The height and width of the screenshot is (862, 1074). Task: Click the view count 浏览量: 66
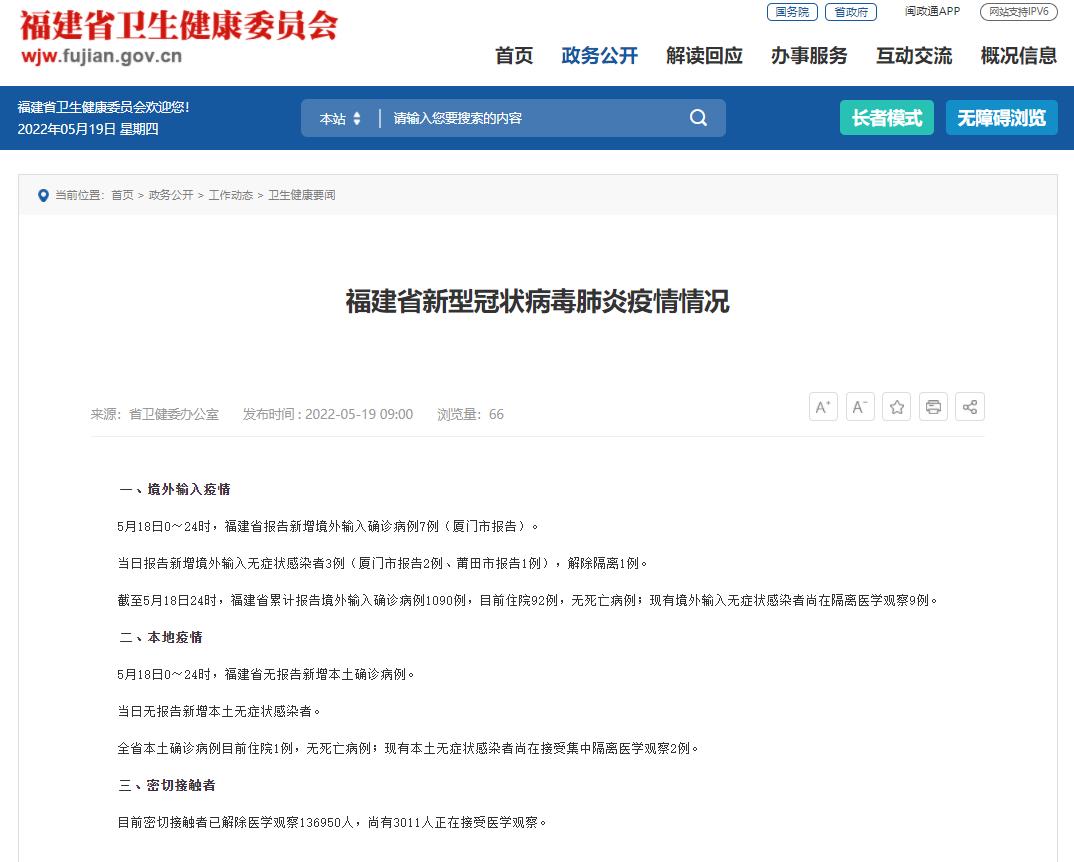471,415
